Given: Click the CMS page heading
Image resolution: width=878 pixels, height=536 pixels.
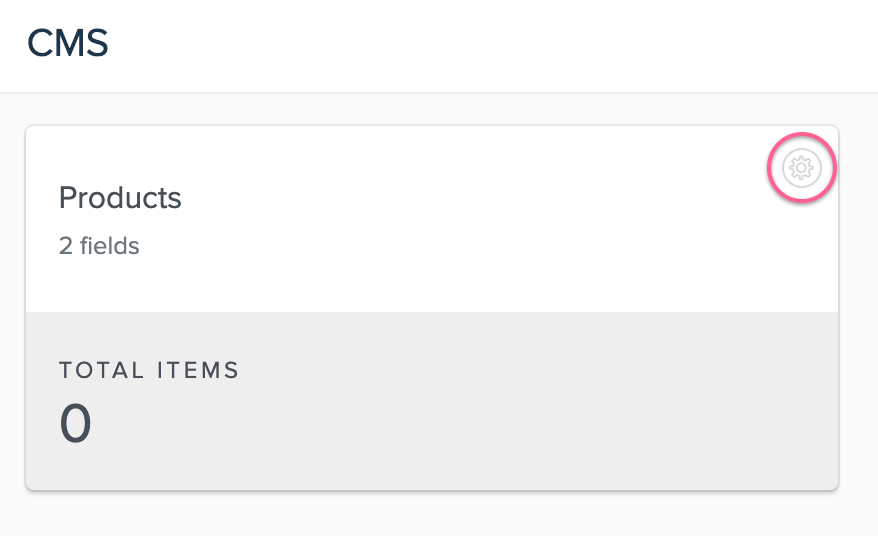Looking at the screenshot, I should click(68, 43).
